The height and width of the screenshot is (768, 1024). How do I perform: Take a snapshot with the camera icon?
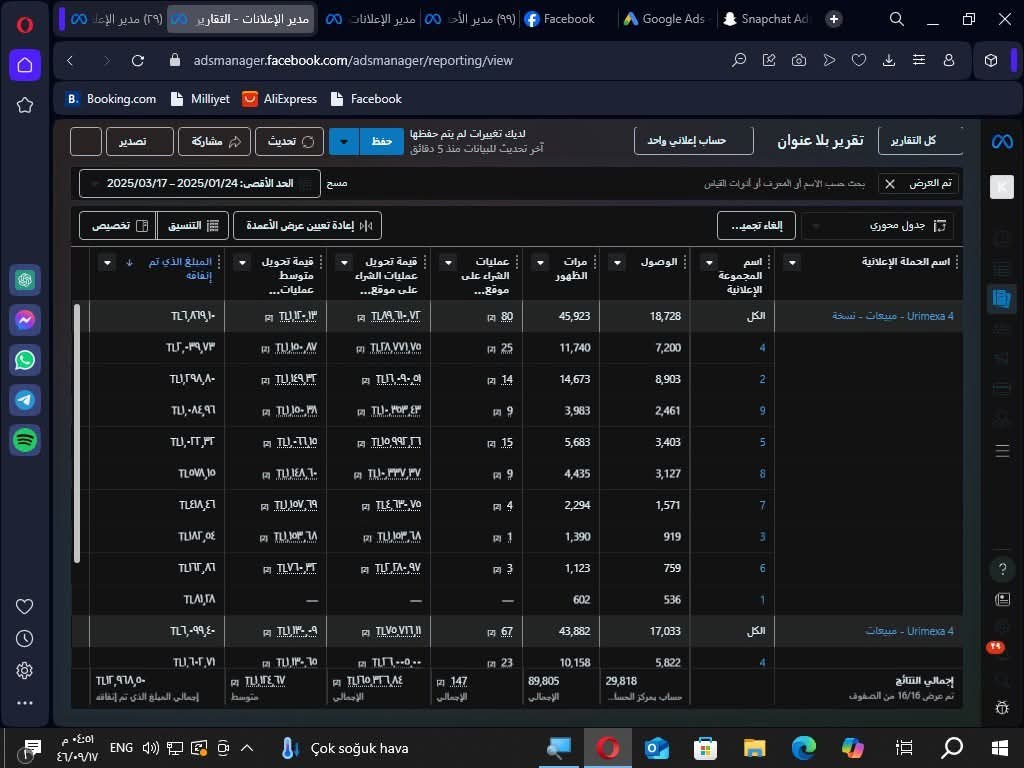point(799,61)
